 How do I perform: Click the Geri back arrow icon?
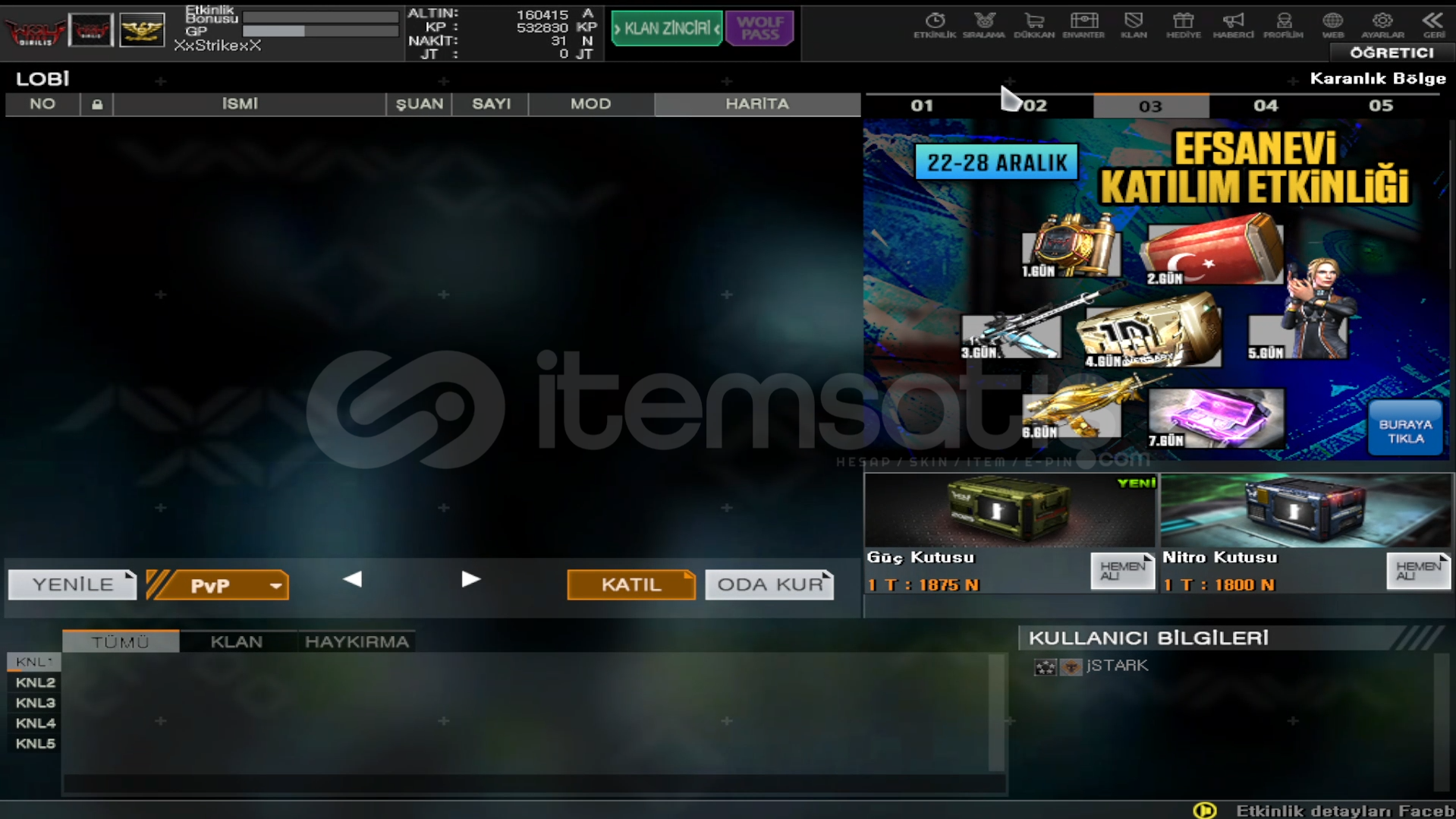(1432, 25)
